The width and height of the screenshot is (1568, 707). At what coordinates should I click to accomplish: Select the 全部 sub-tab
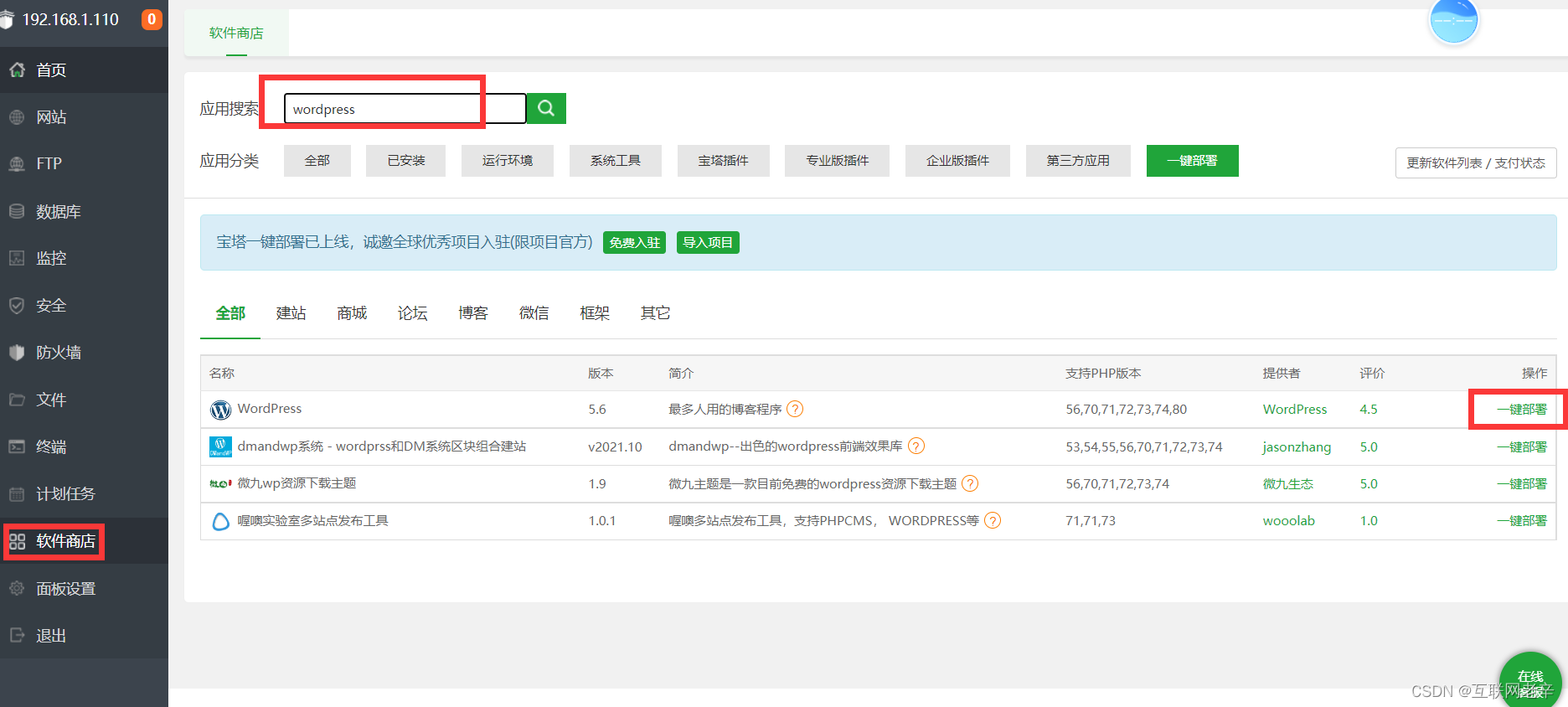pos(230,313)
